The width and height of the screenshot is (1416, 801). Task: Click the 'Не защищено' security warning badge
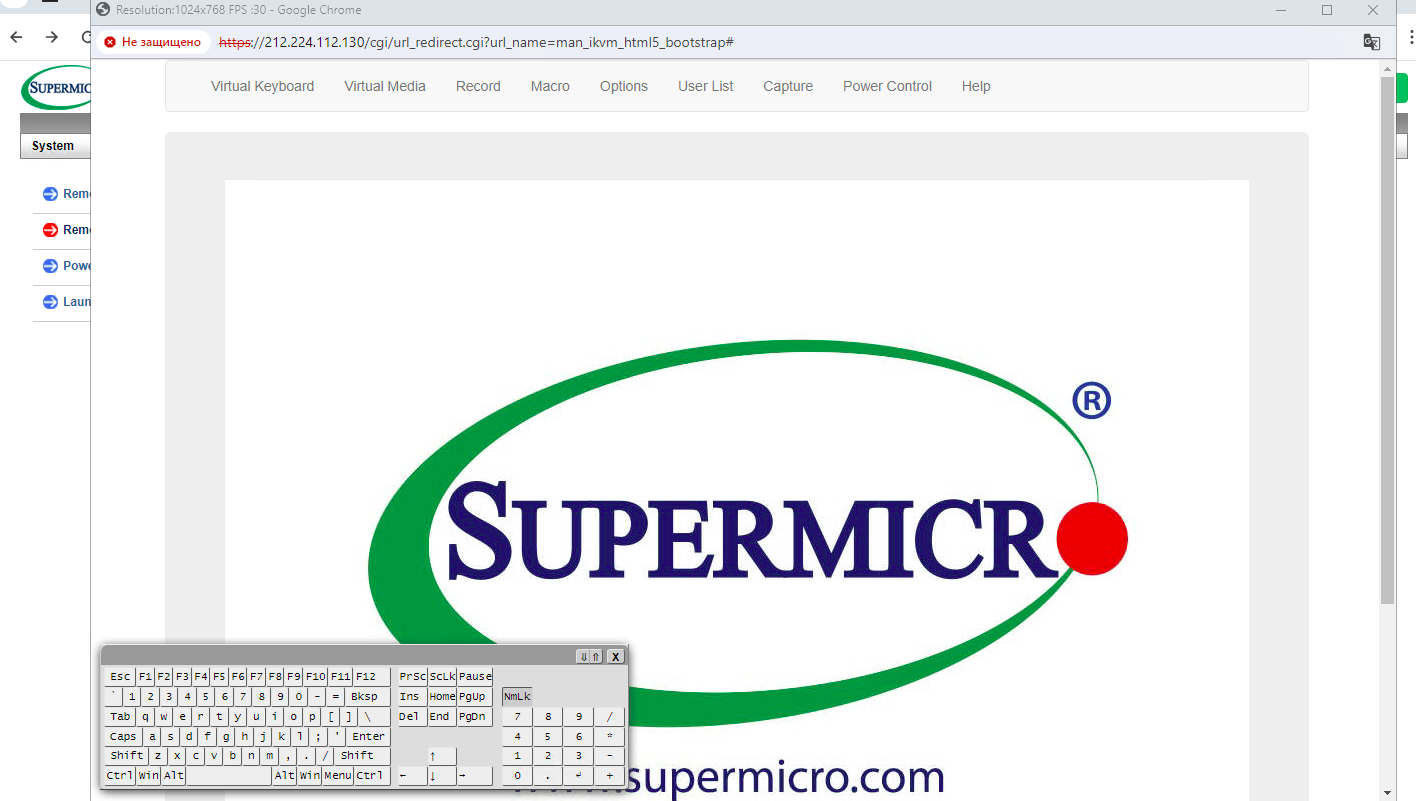pyautogui.click(x=153, y=42)
